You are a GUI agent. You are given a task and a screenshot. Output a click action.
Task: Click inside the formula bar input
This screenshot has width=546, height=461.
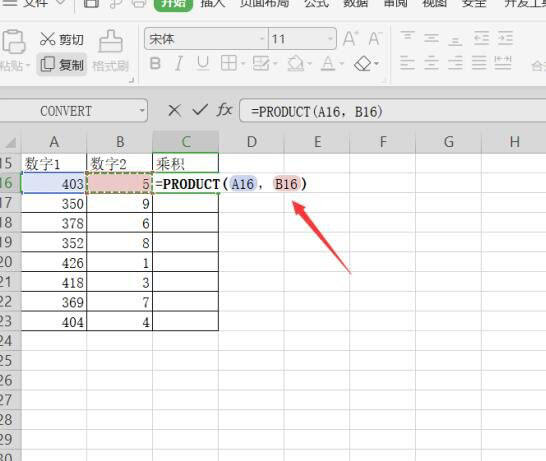[393, 111]
